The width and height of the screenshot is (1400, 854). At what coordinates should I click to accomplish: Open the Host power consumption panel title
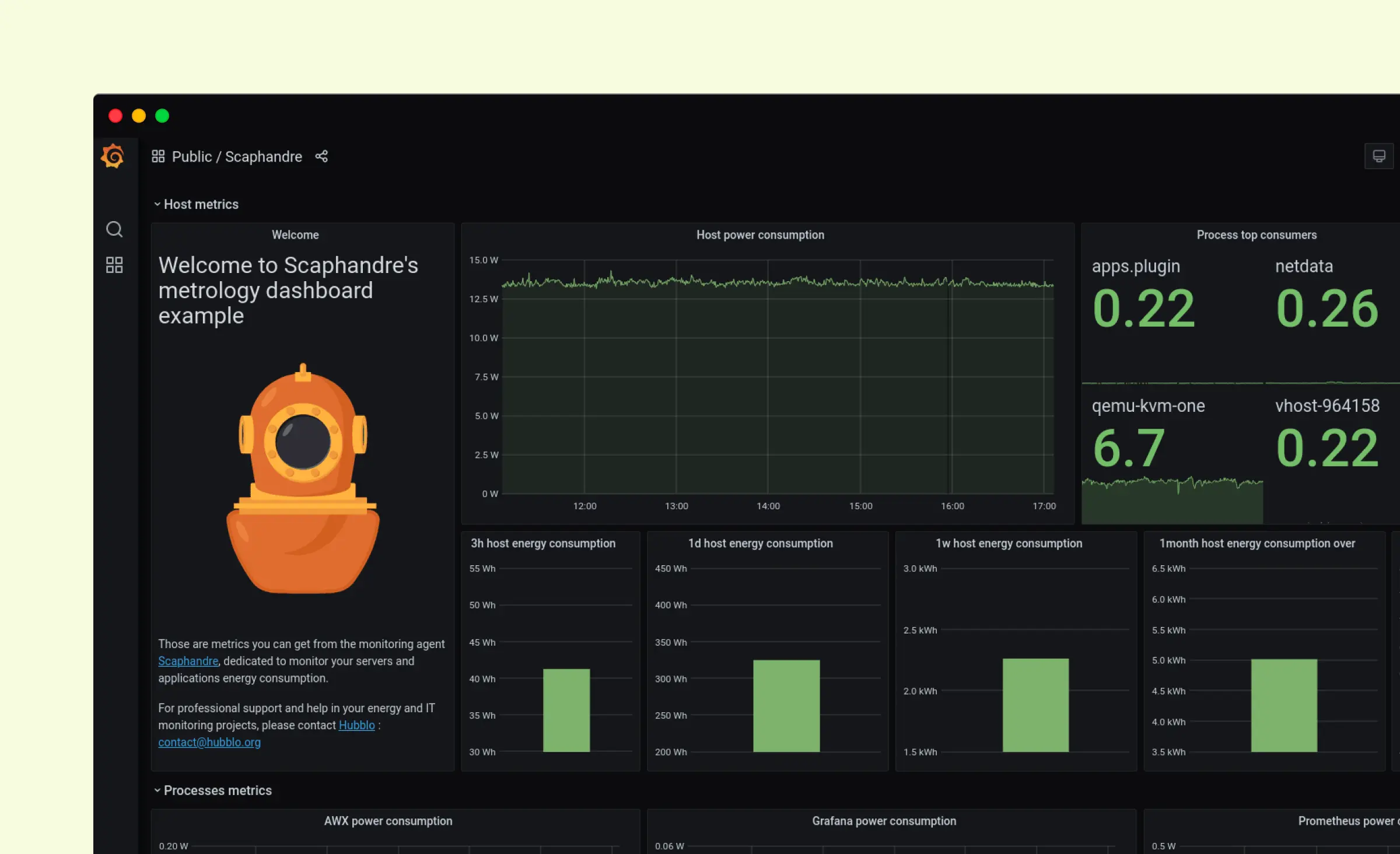(x=760, y=235)
